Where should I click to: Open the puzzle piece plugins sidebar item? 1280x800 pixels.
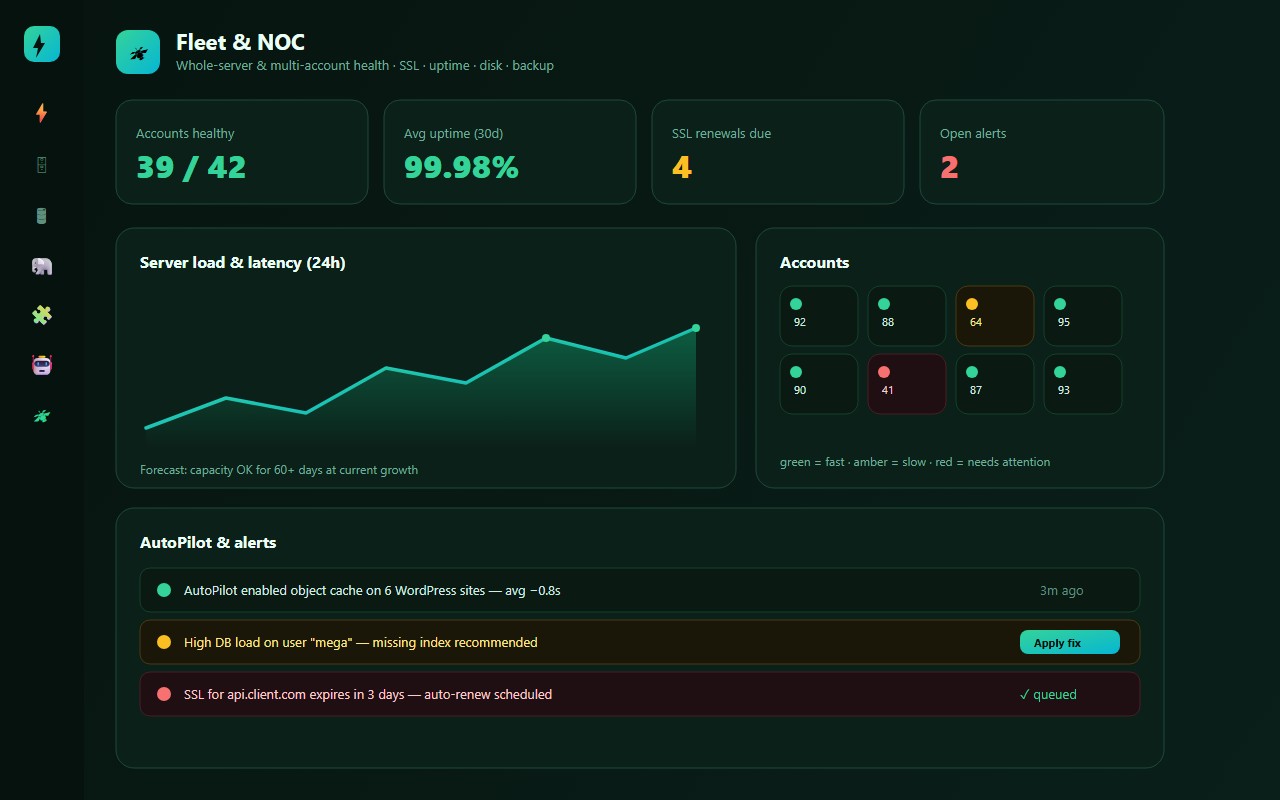(42, 315)
